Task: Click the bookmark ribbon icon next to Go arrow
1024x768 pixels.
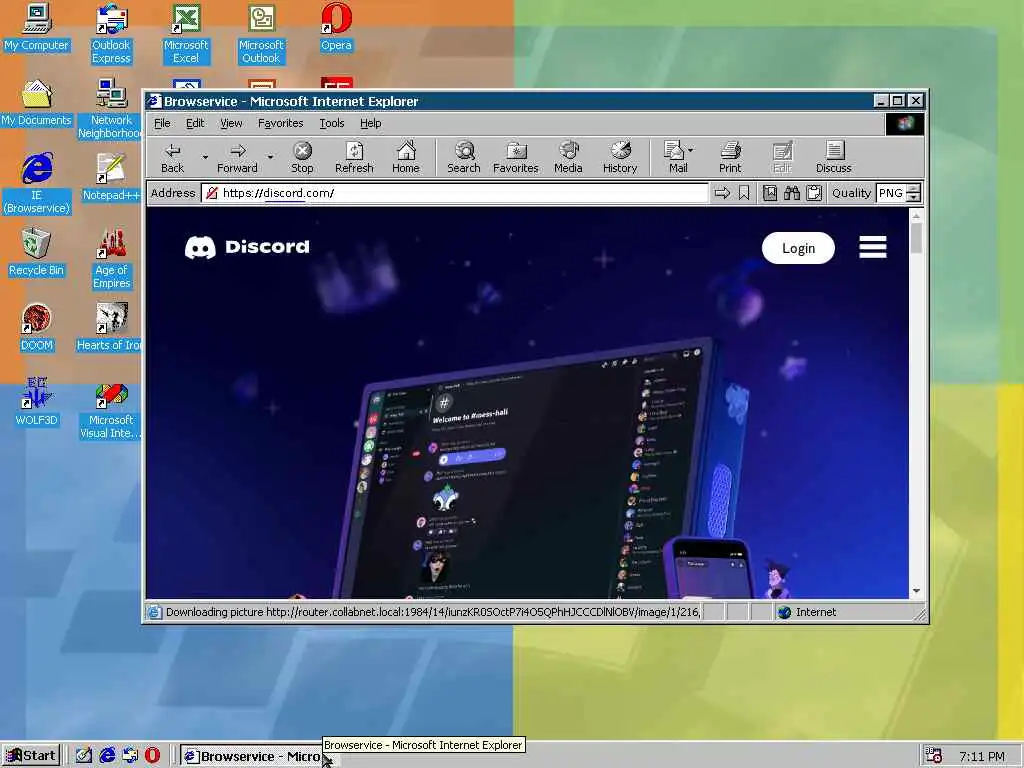Action: pyautogui.click(x=744, y=193)
